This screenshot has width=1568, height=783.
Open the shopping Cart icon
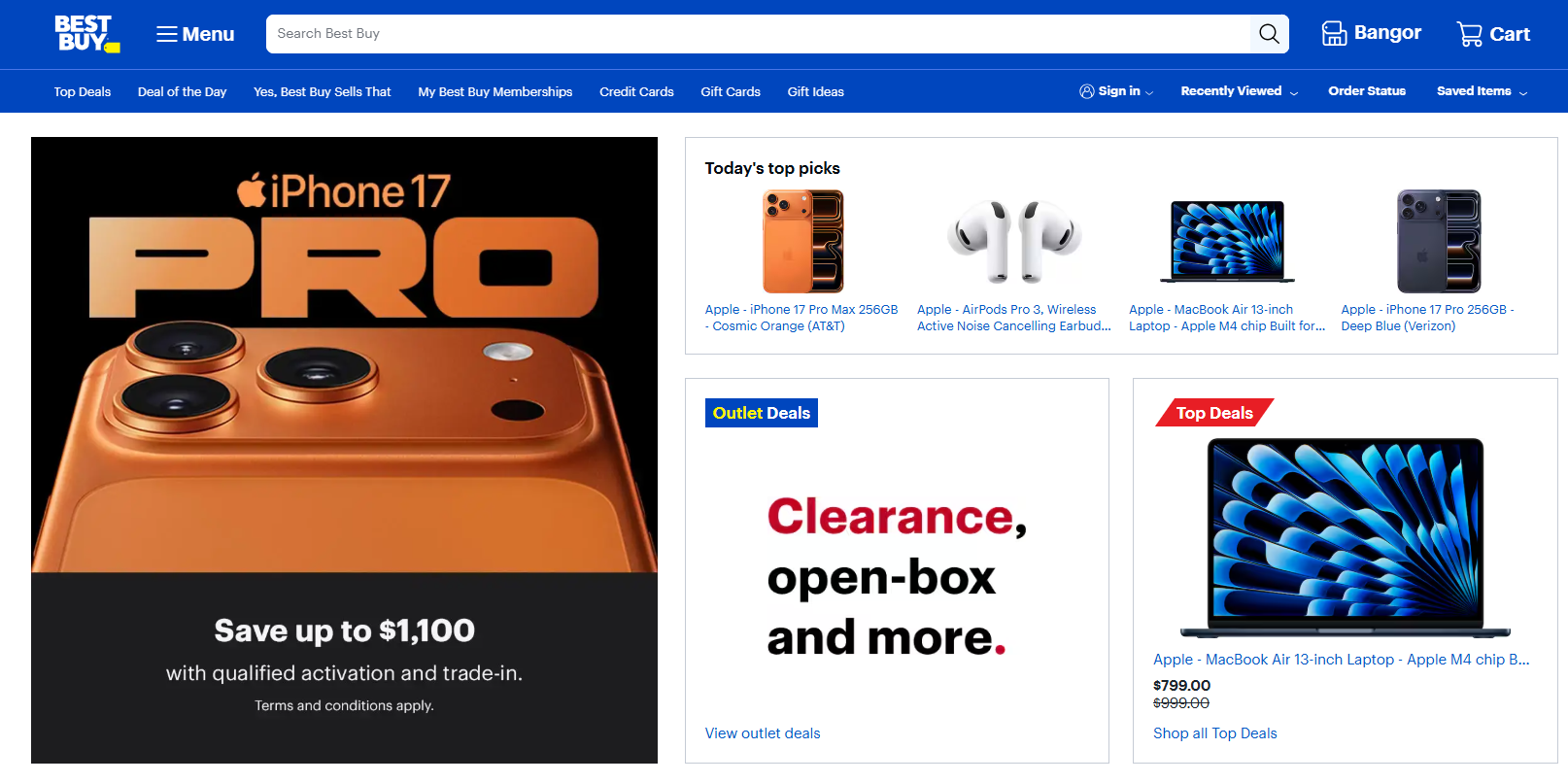(1469, 34)
